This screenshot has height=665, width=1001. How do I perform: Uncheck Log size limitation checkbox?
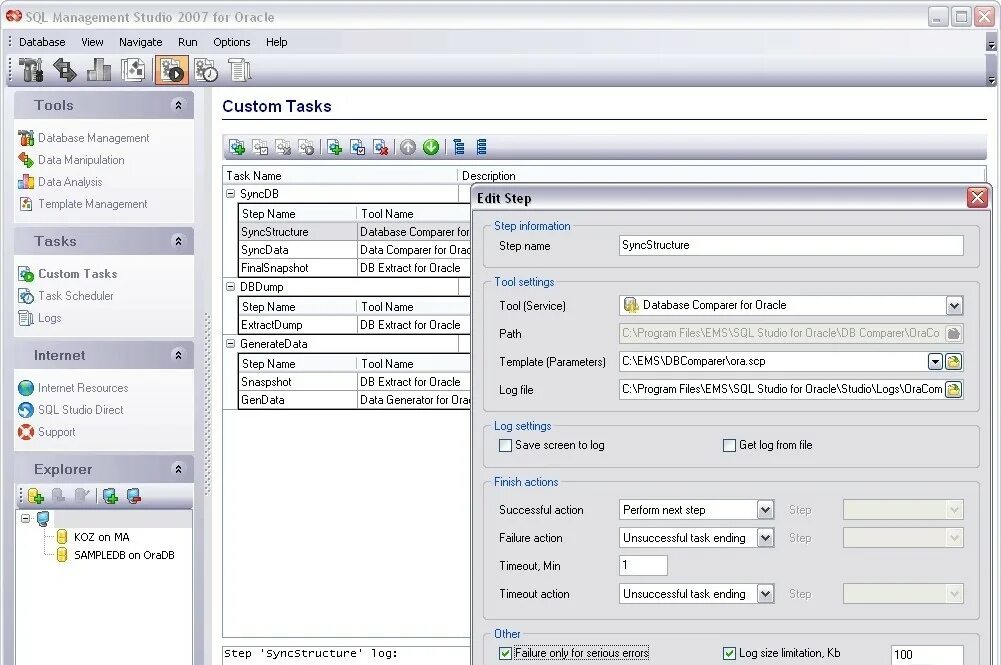pyautogui.click(x=729, y=654)
